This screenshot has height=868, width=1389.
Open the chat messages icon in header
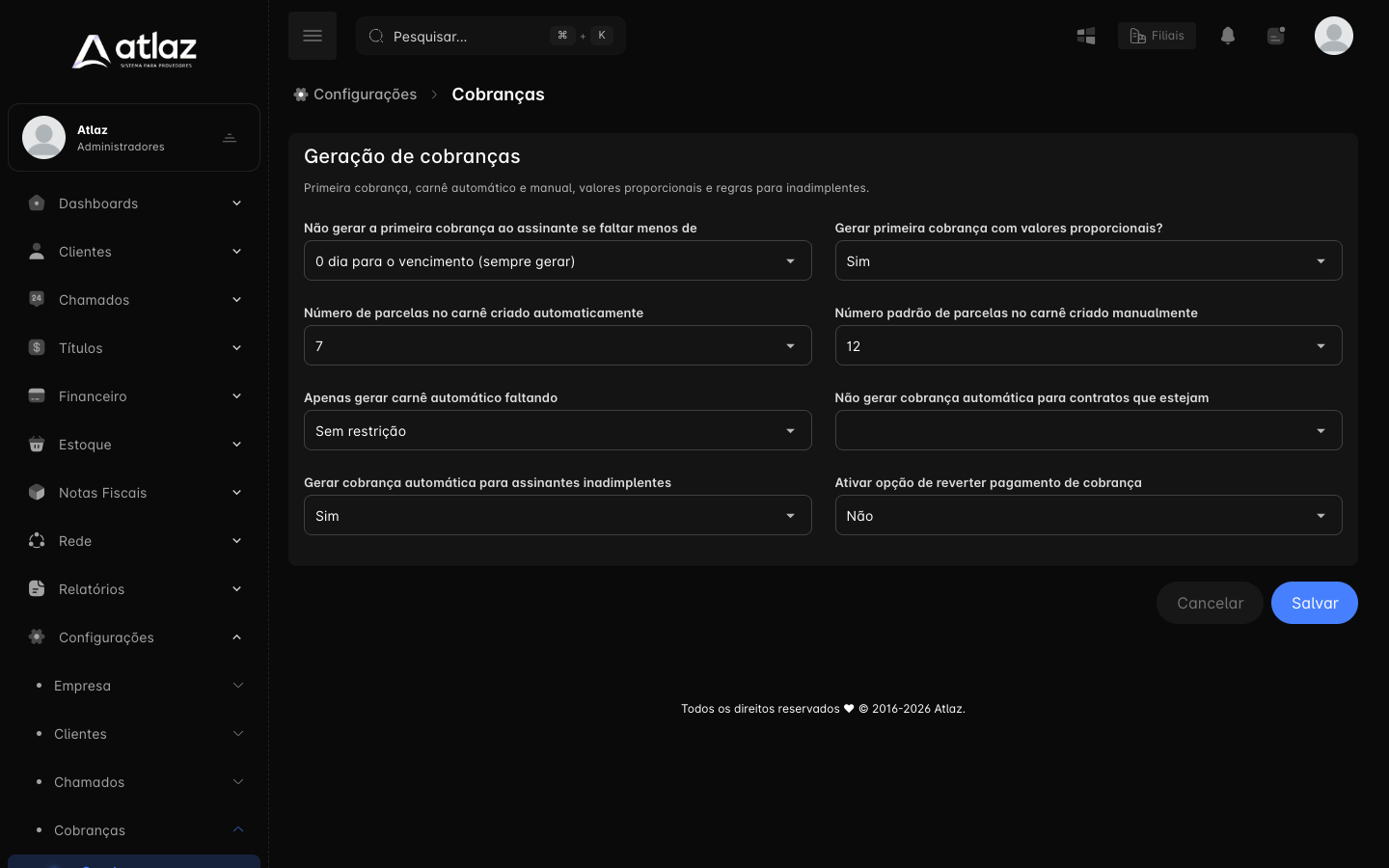(1276, 36)
